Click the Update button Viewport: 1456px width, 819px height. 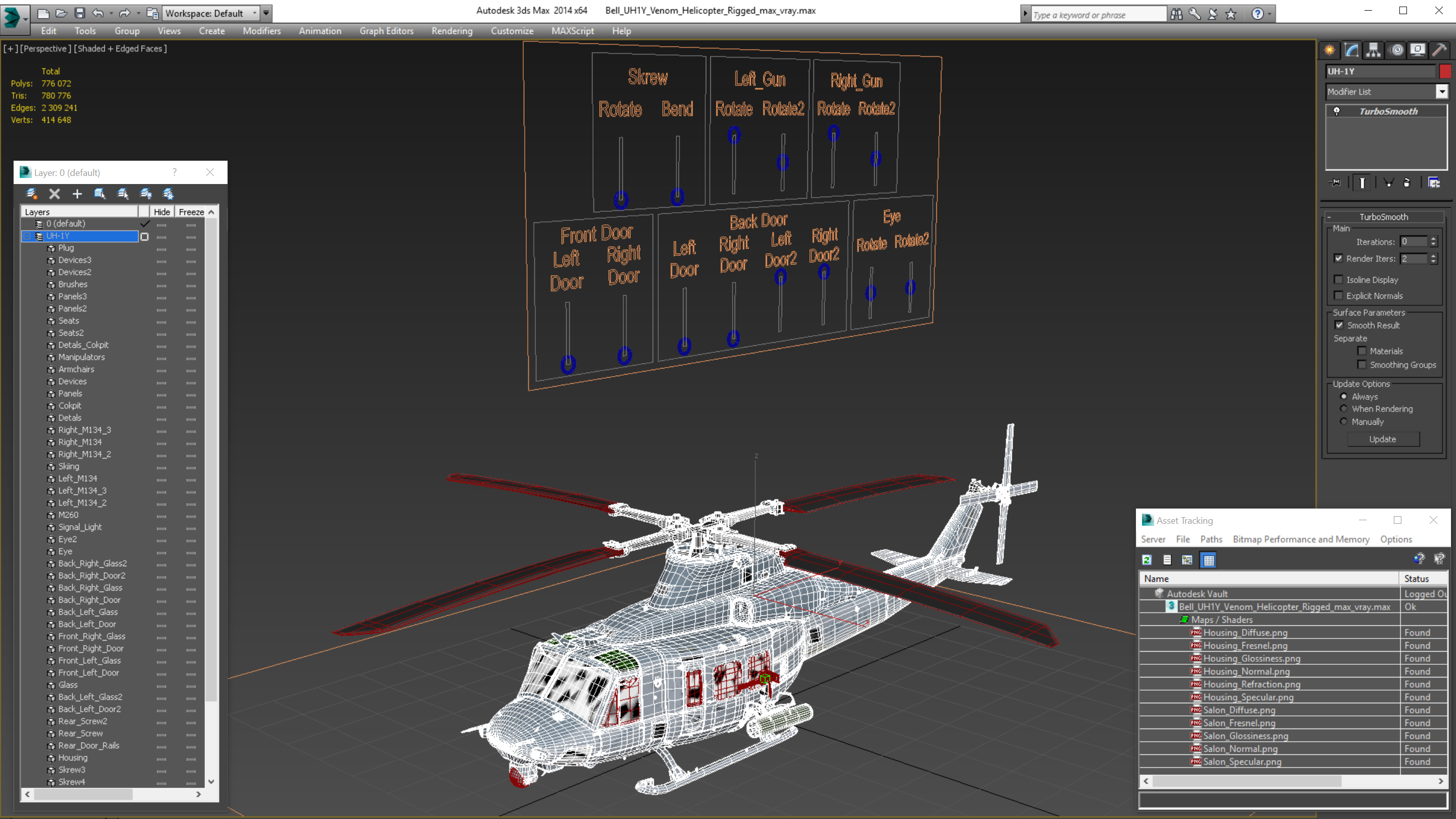1383,439
